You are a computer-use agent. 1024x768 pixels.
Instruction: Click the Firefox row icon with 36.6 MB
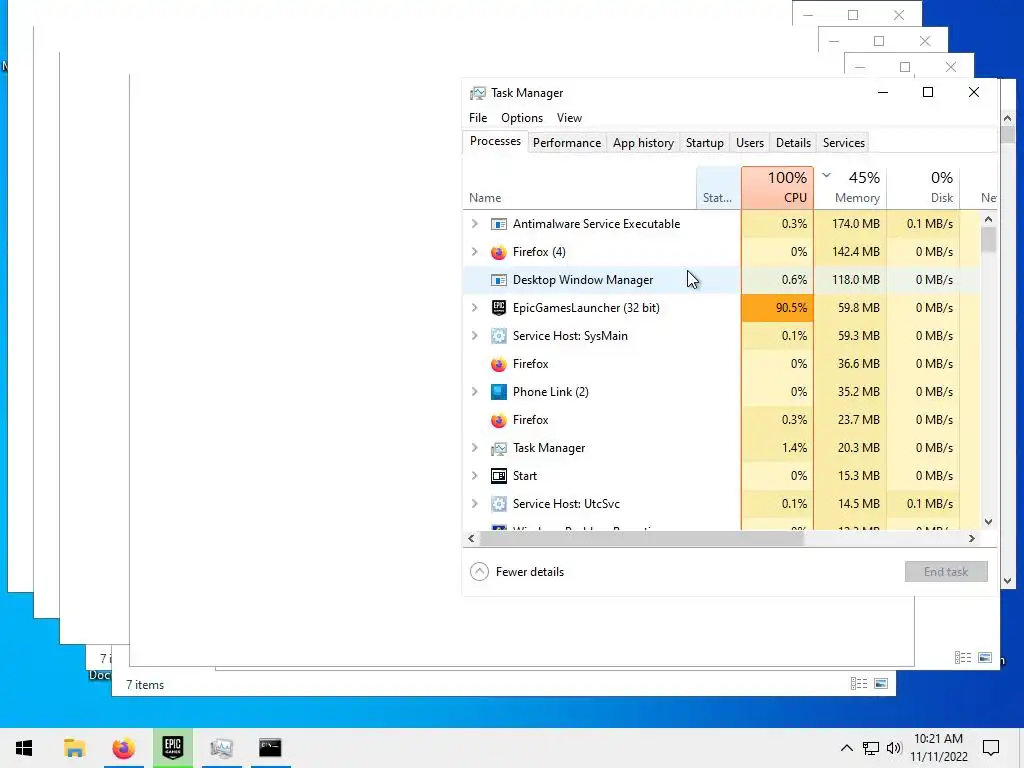[498, 364]
